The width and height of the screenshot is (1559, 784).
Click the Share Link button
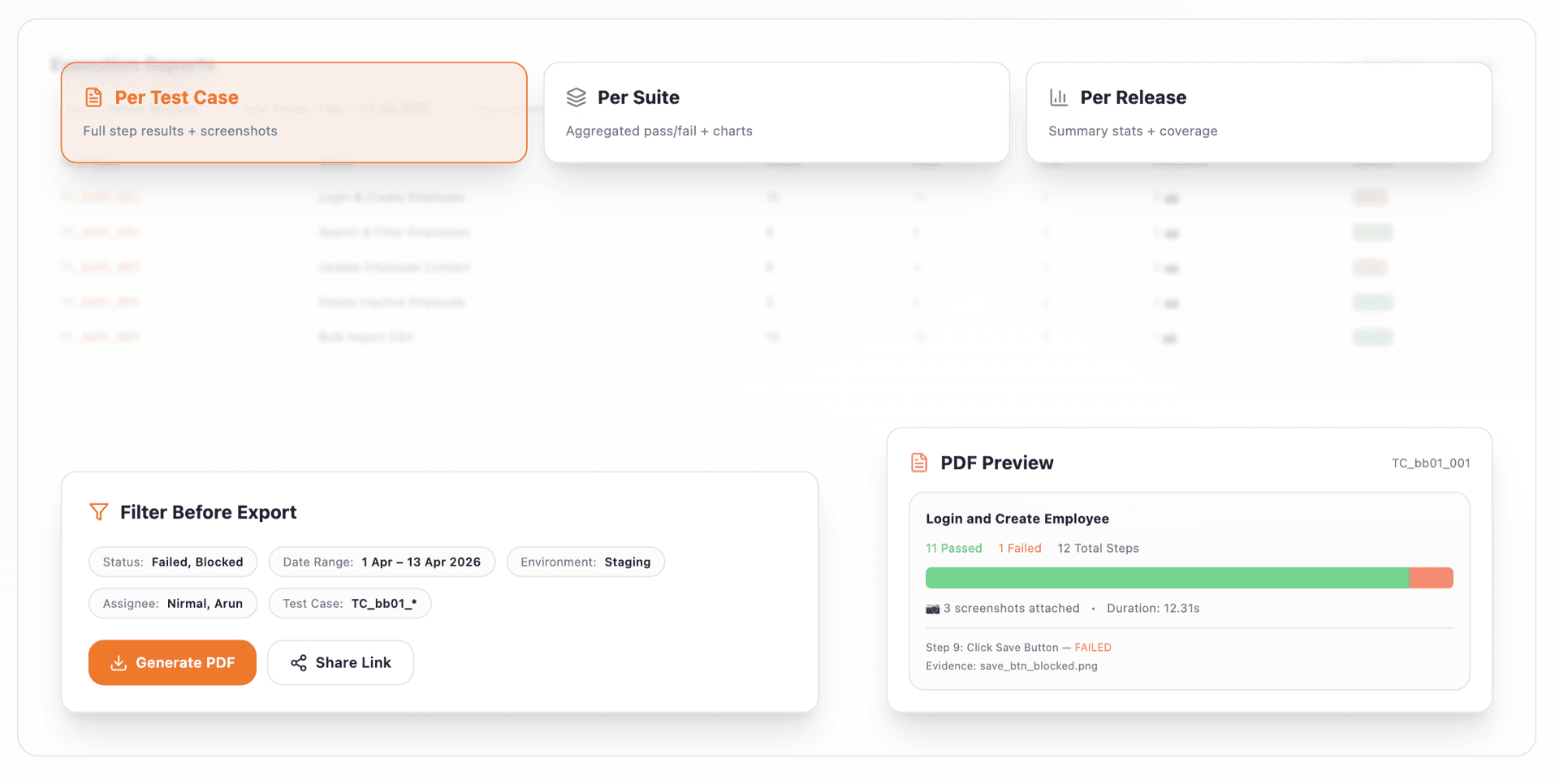click(x=340, y=662)
